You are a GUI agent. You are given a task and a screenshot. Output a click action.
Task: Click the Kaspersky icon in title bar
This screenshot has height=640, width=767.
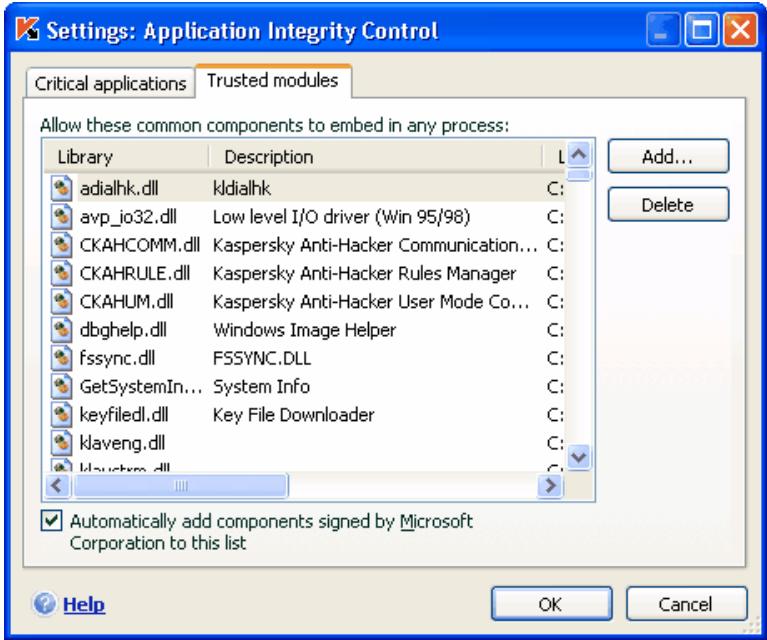[x=27, y=29]
